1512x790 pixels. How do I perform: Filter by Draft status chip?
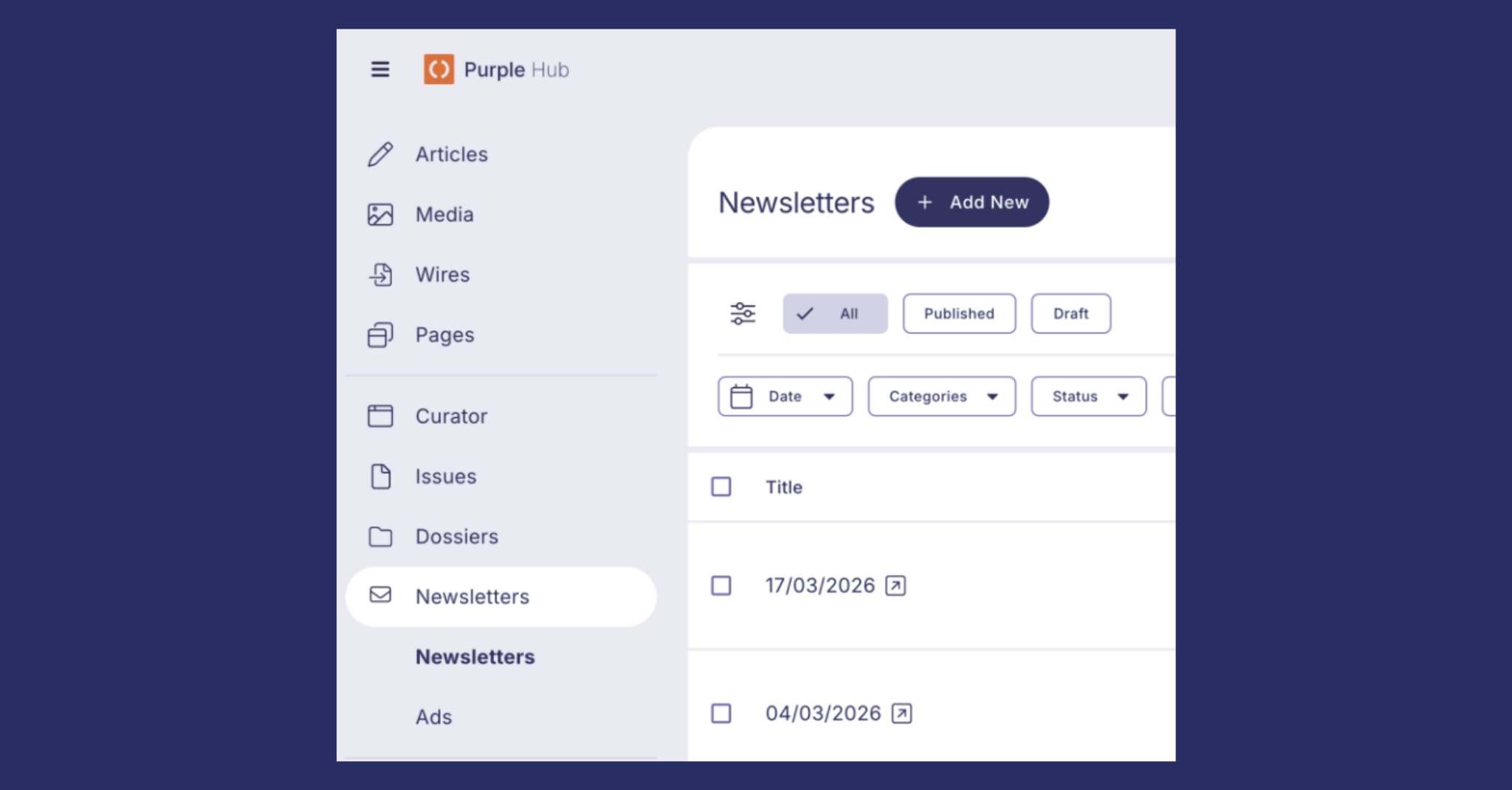(1071, 314)
